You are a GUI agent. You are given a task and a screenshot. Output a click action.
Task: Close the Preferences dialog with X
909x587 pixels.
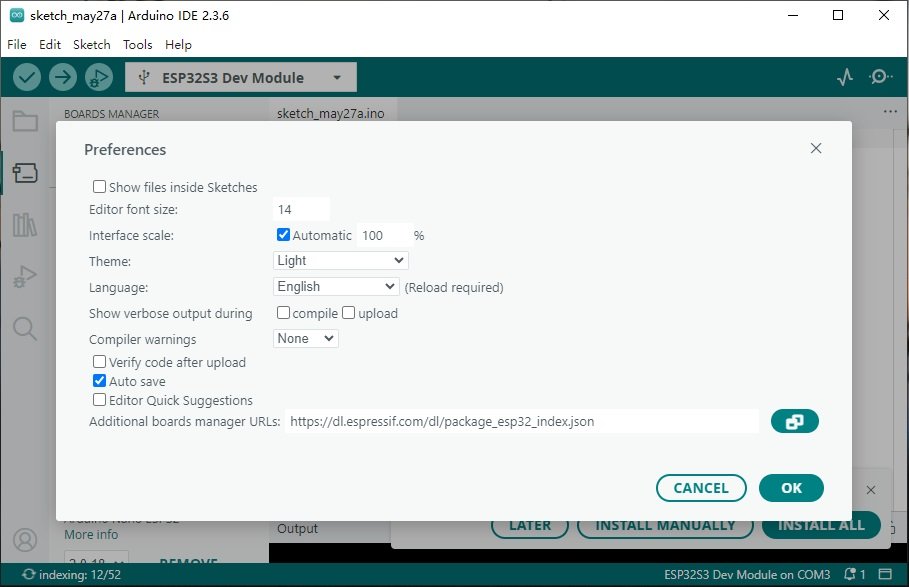click(816, 148)
